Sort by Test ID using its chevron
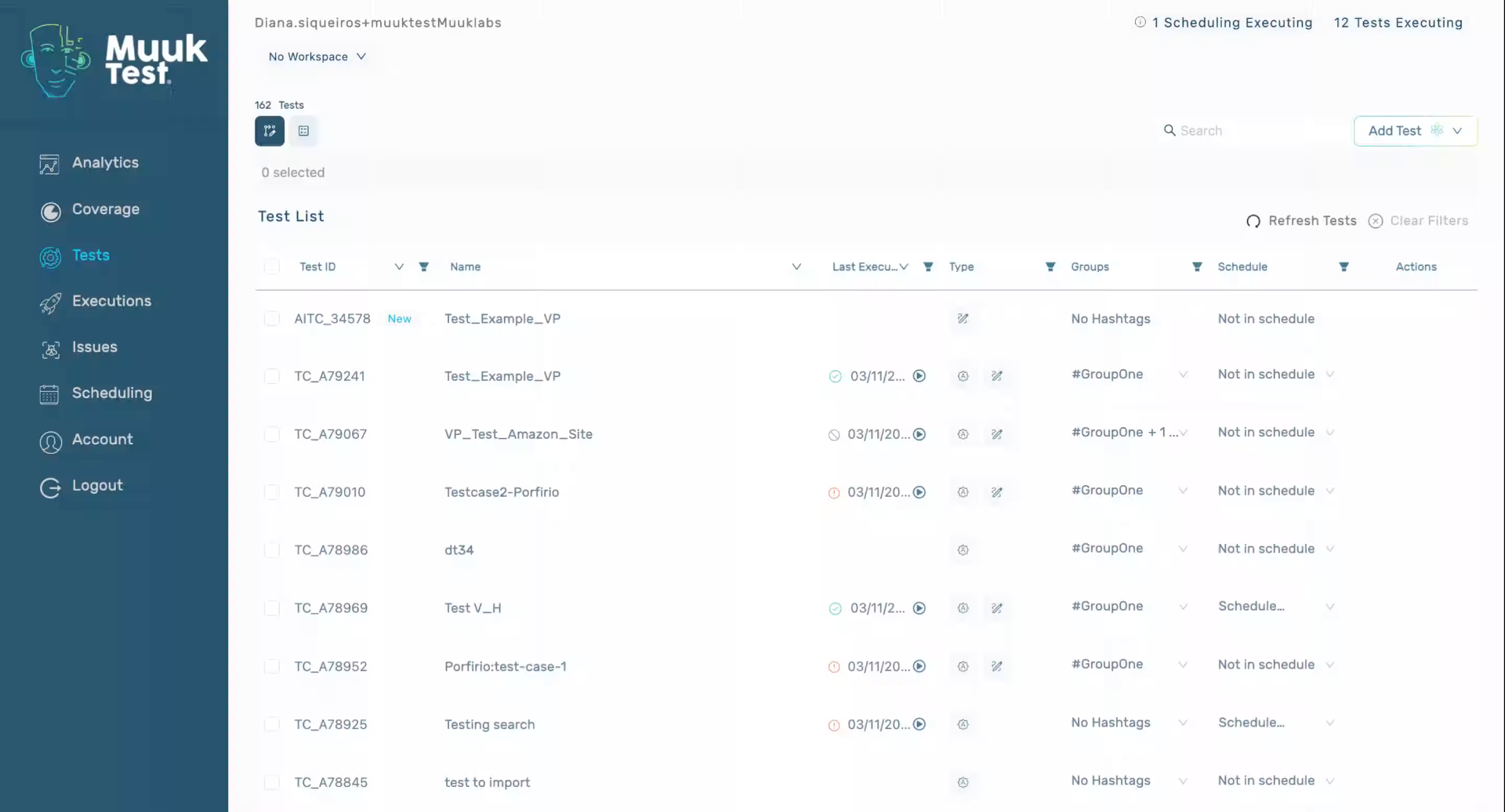1505x812 pixels. tap(399, 266)
